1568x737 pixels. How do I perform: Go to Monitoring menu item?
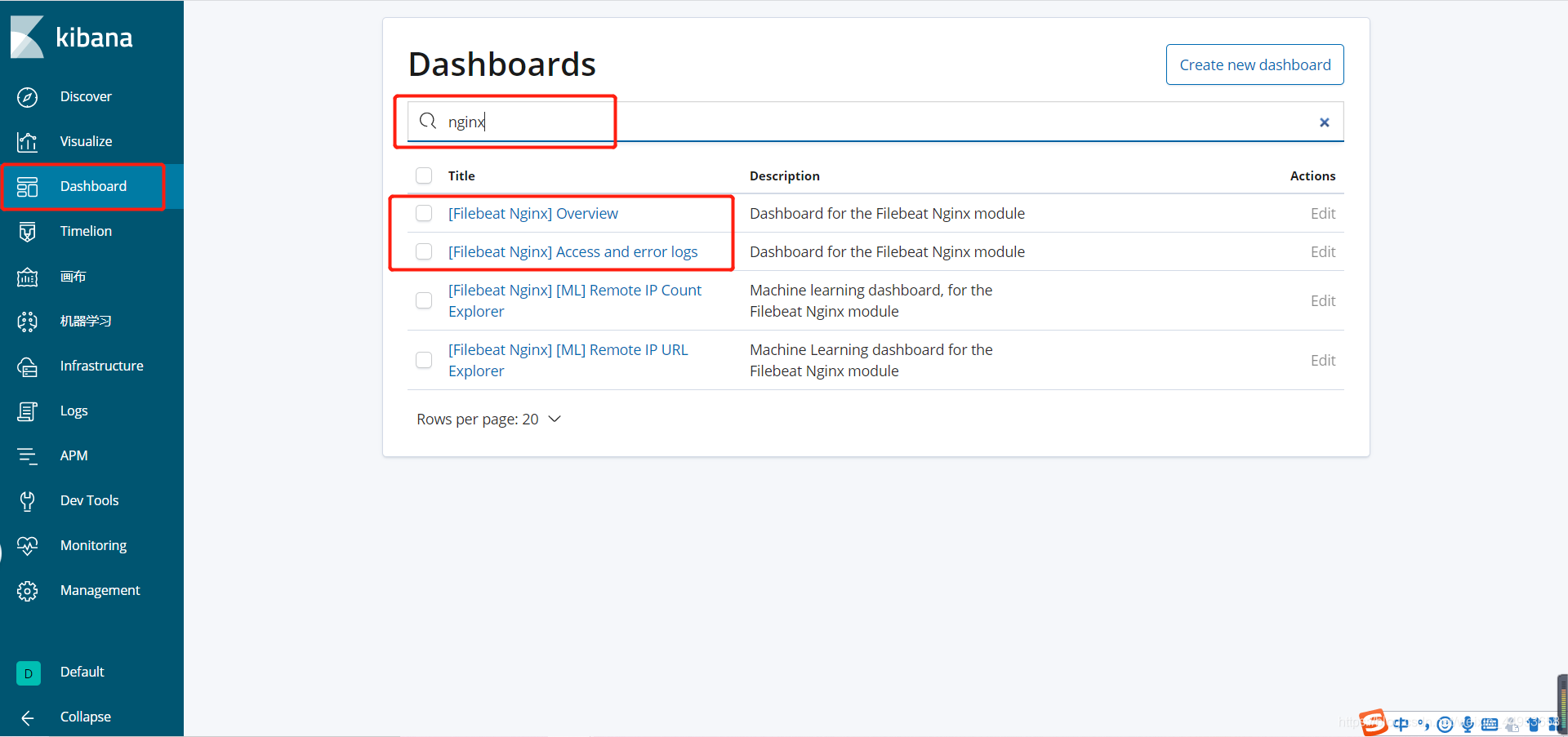coord(93,545)
